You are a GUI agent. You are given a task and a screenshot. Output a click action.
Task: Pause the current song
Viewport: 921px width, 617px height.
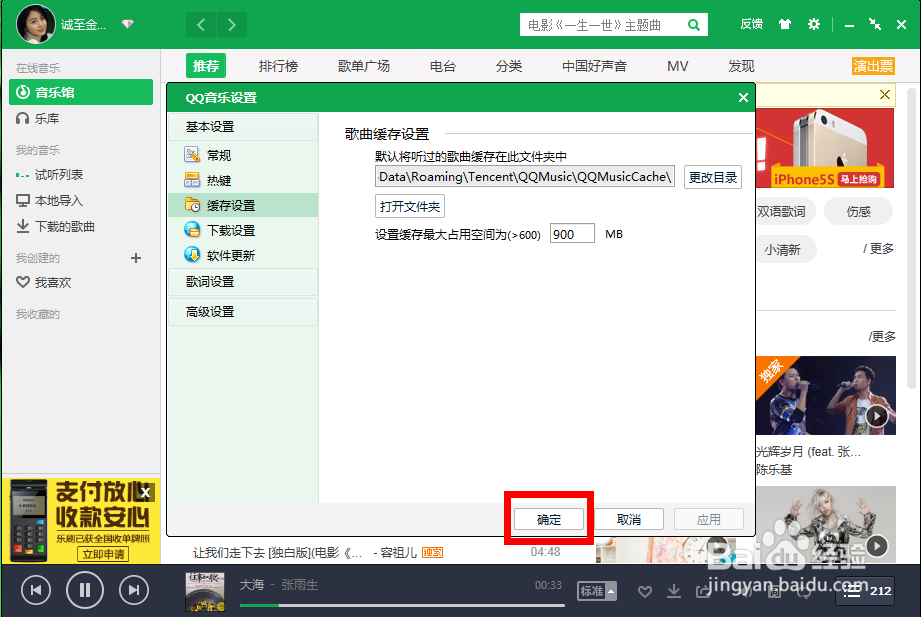85,590
